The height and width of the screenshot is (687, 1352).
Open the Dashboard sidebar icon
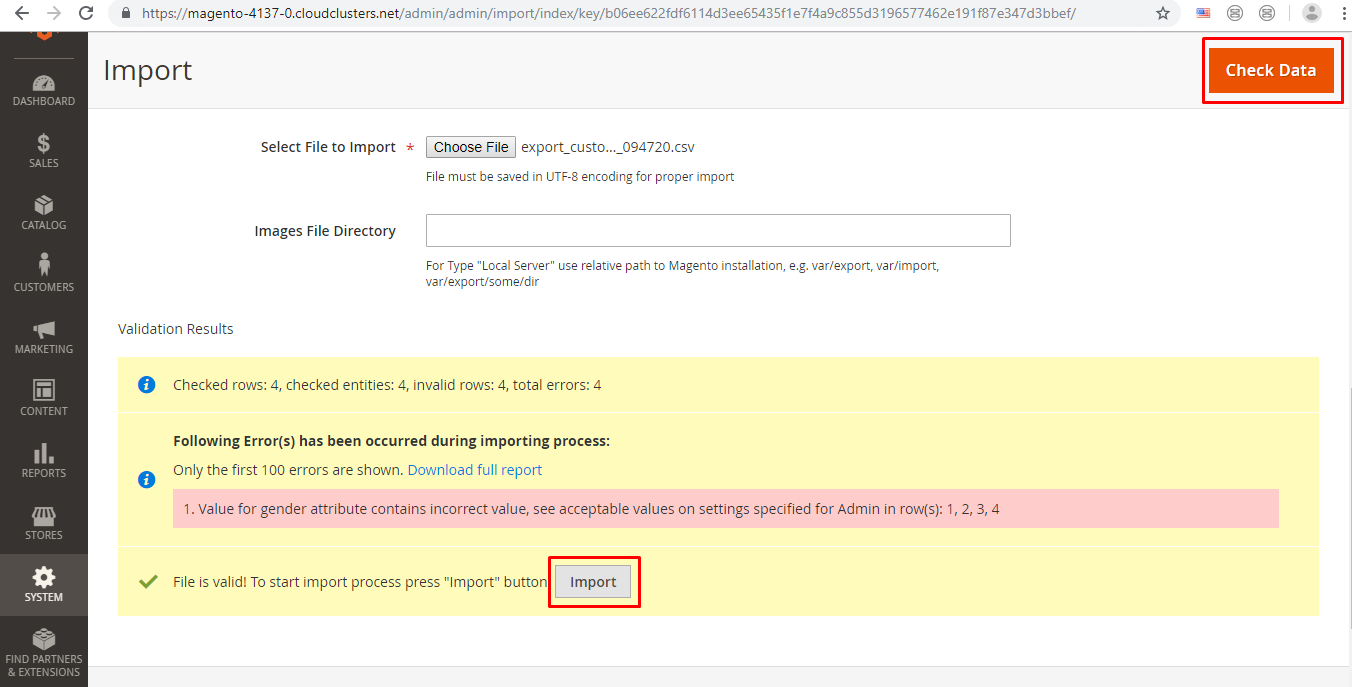pyautogui.click(x=43, y=91)
